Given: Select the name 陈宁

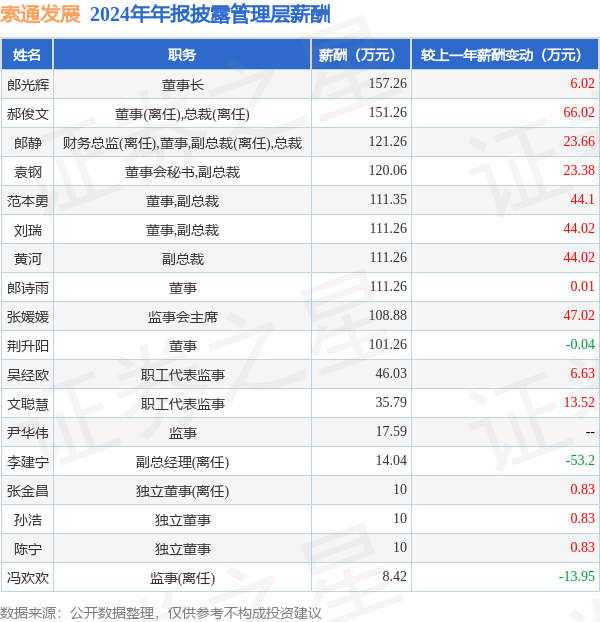Looking at the screenshot, I should (28, 549).
